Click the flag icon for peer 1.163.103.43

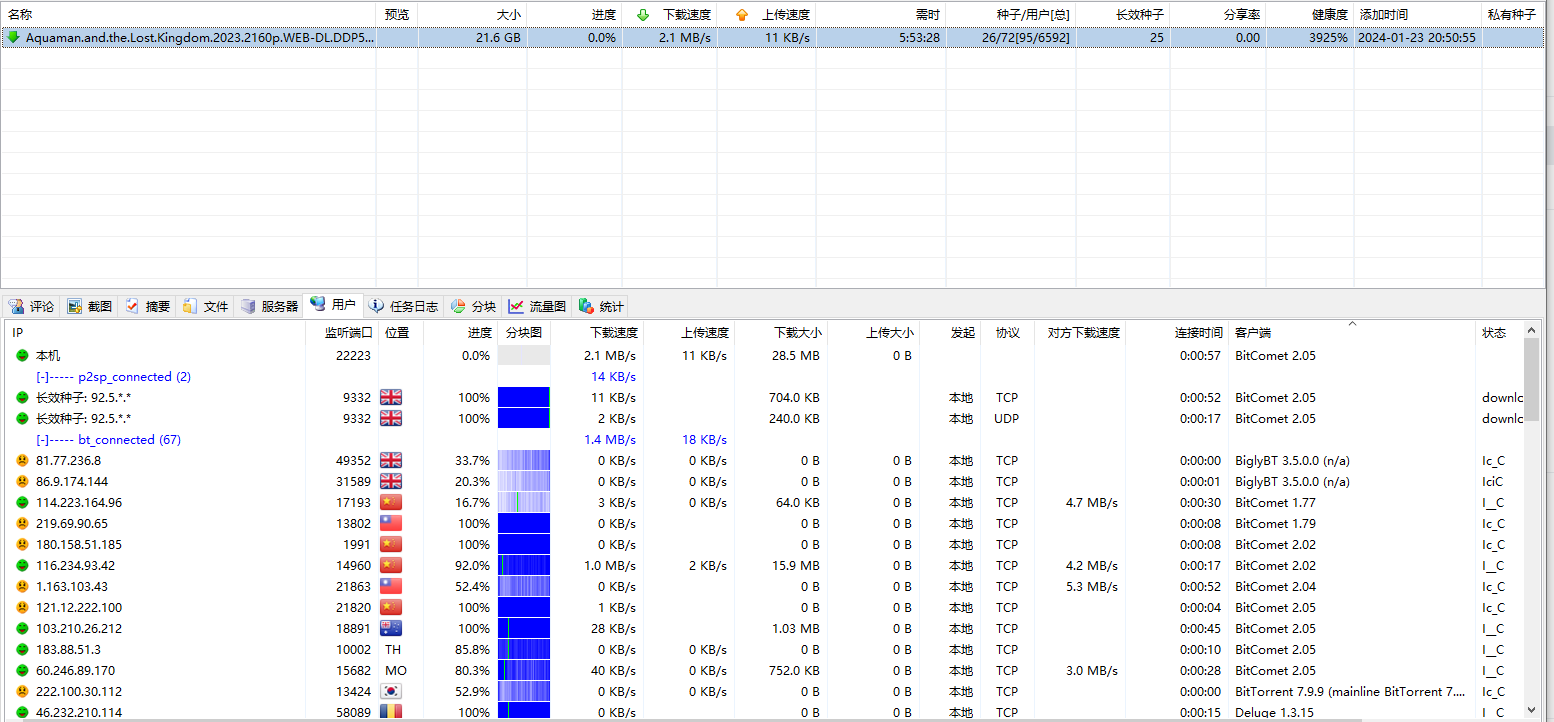point(391,587)
